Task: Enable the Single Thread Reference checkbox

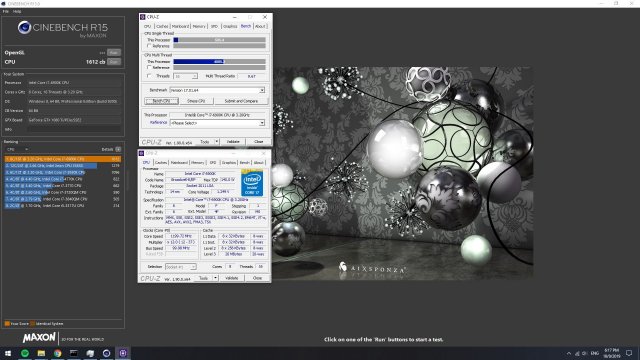Action: (x=149, y=46)
